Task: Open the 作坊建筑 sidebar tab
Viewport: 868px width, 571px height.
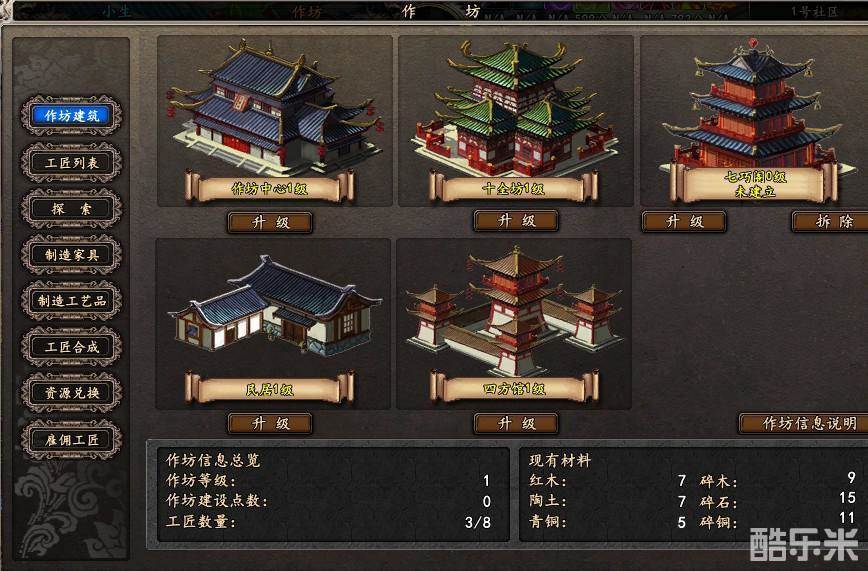Action: pos(71,116)
